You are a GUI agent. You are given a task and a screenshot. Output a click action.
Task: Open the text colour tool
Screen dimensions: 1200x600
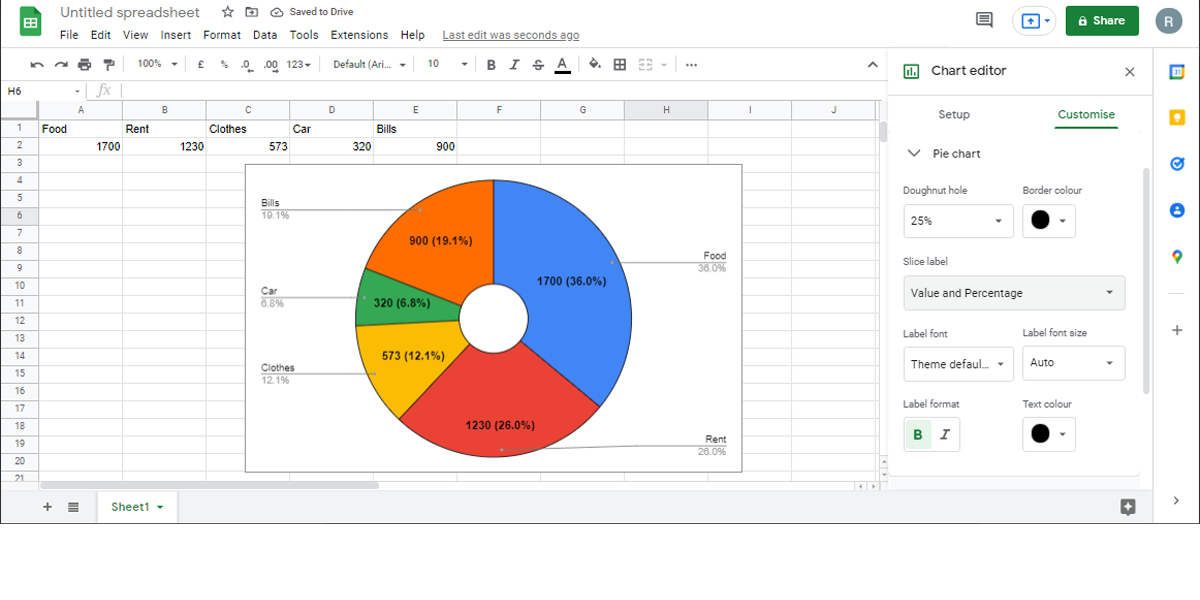pyautogui.click(x=563, y=64)
